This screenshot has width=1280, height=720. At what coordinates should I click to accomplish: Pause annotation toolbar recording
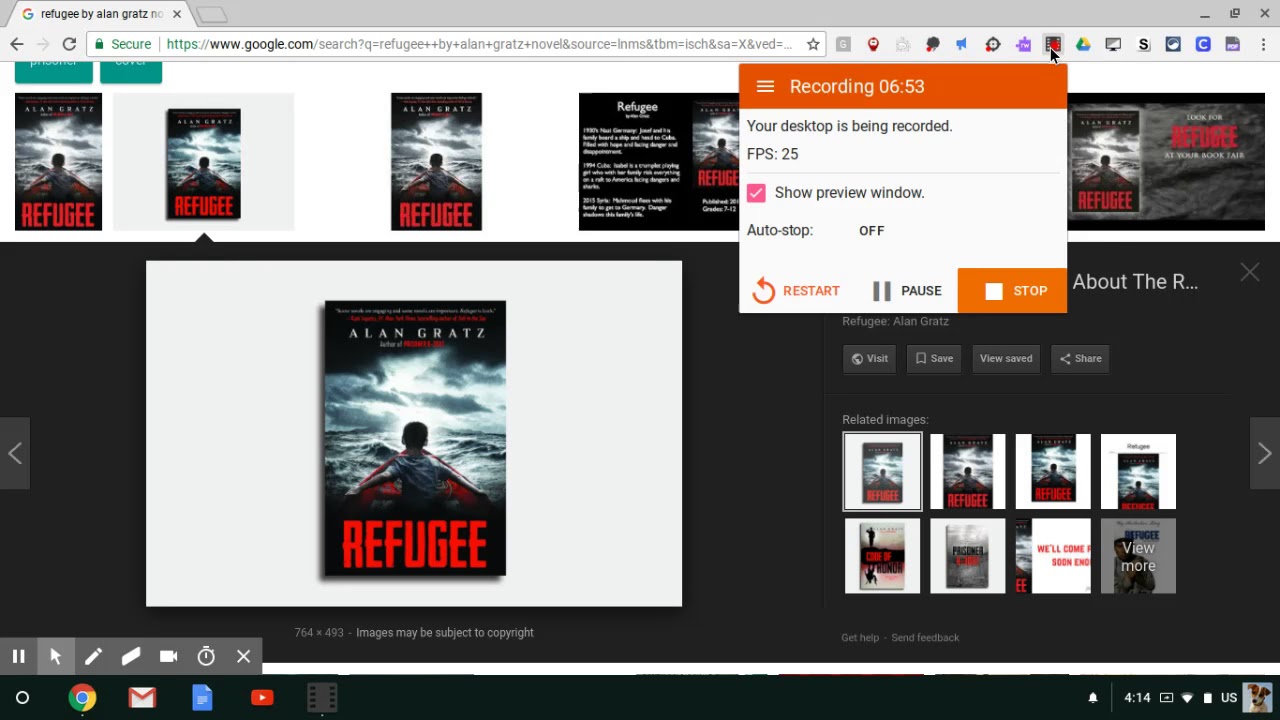18,656
